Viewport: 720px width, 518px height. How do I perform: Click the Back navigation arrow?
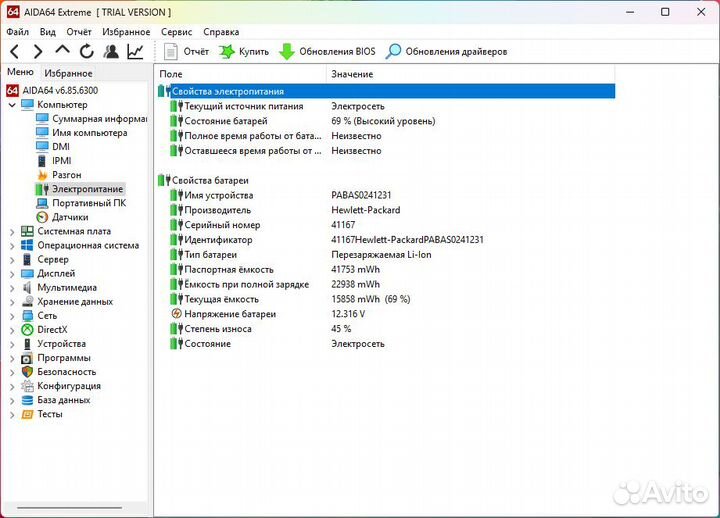pyautogui.click(x=14, y=51)
